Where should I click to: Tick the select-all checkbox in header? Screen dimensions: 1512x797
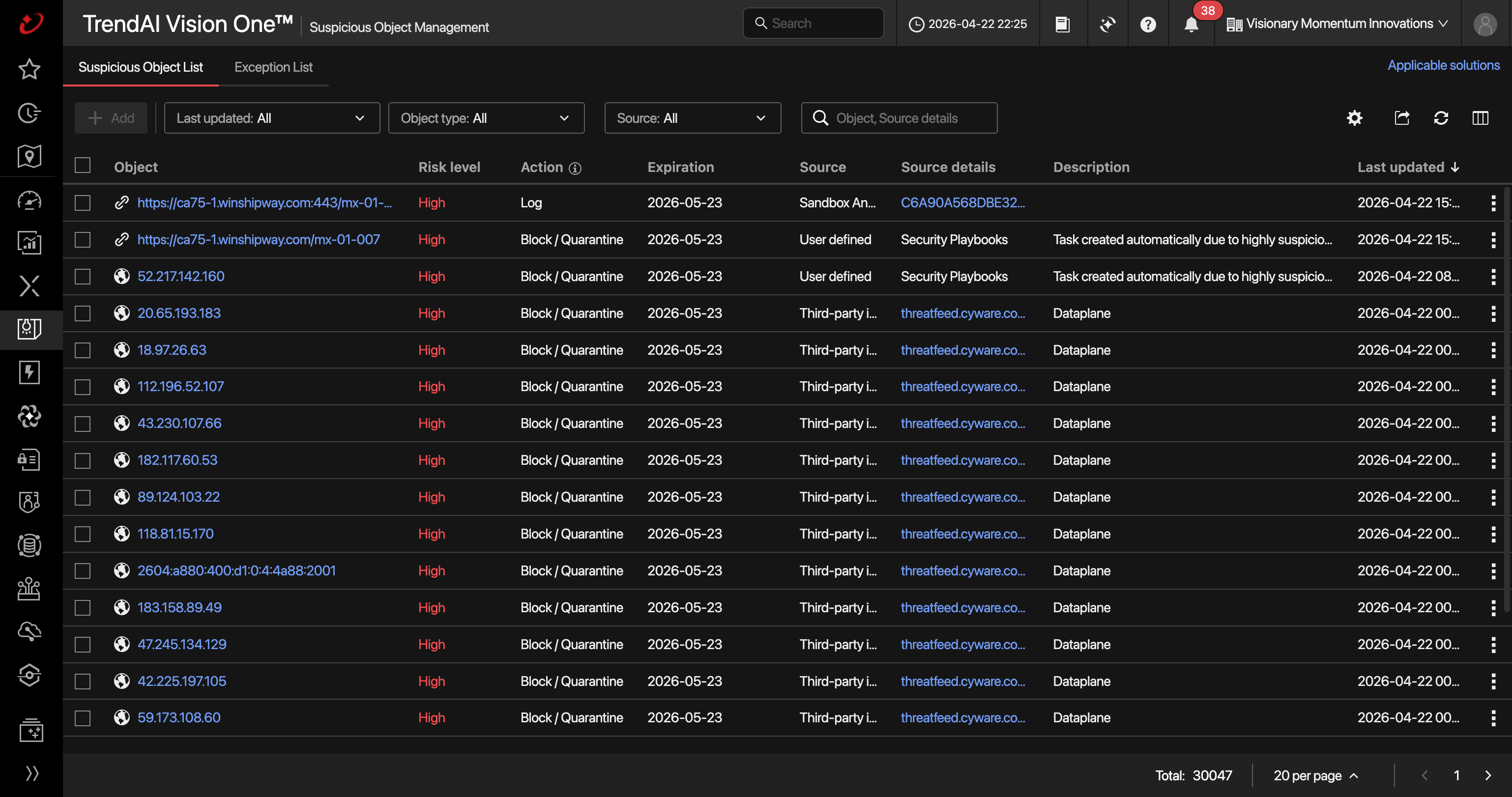83,166
